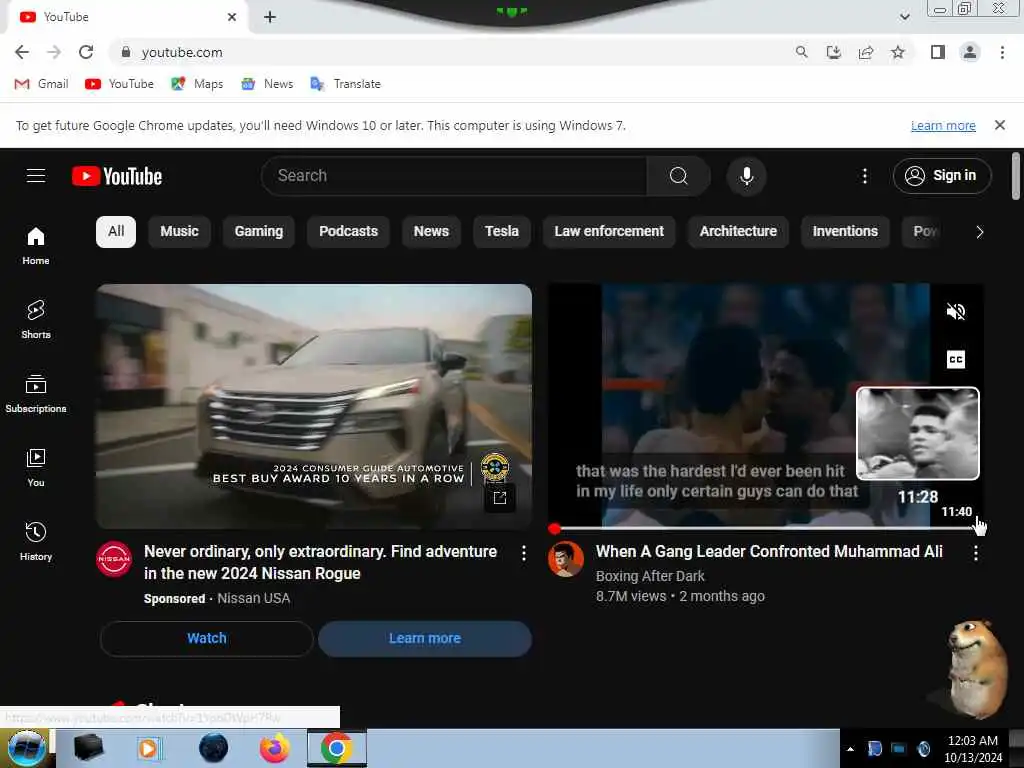Viewport: 1024px width, 768px height.
Task: Select the Inventions filter chip
Action: (845, 232)
